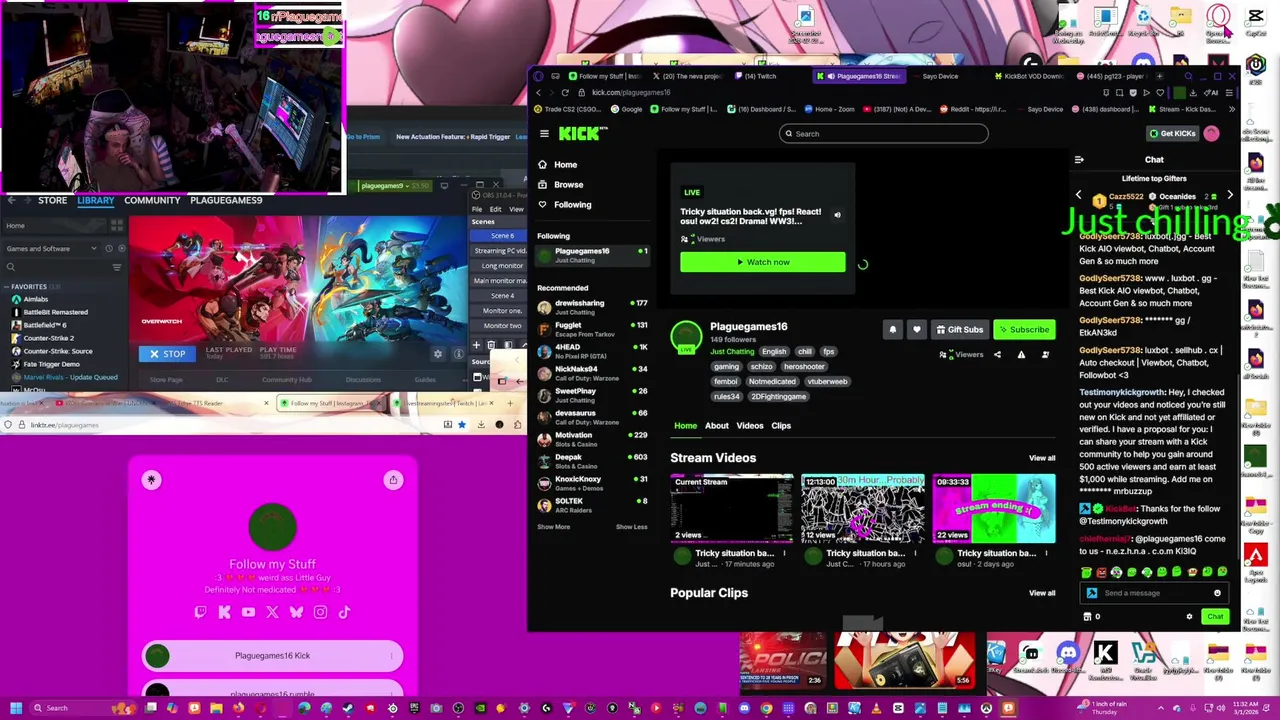The height and width of the screenshot is (720, 1280).
Task: Open recommended channel Fugglet
Action: pos(590,329)
